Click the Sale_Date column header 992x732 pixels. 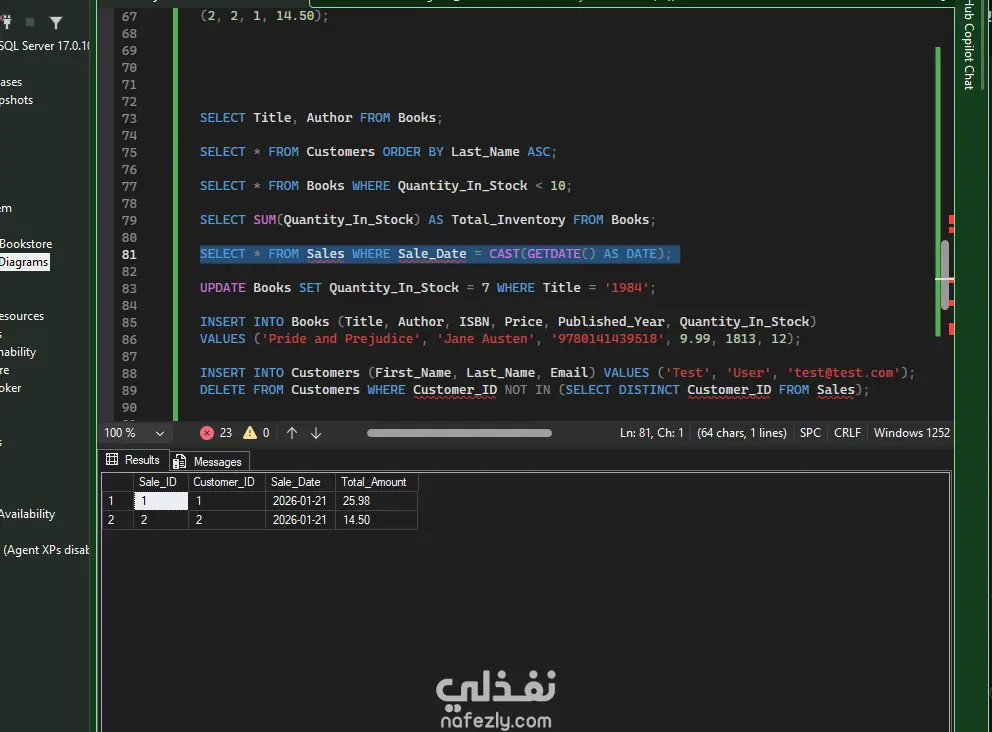(300, 482)
